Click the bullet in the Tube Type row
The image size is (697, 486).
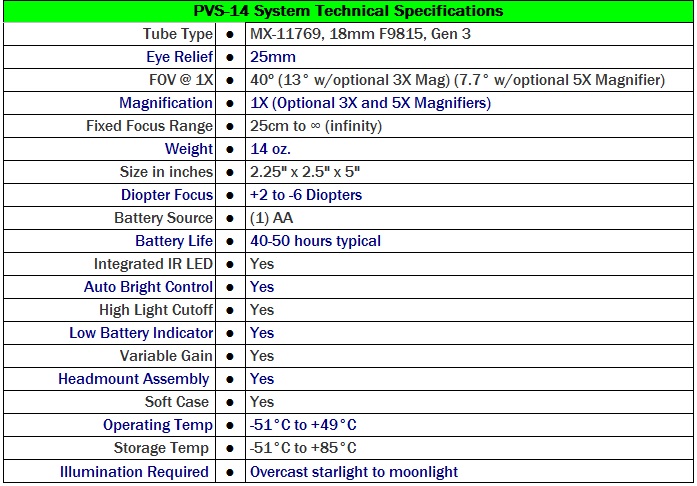click(230, 34)
